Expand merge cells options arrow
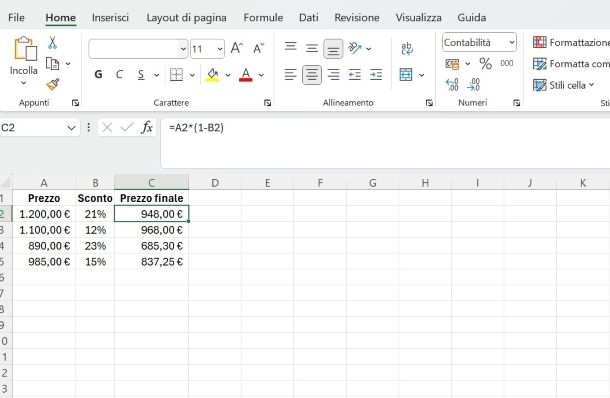 [422, 75]
